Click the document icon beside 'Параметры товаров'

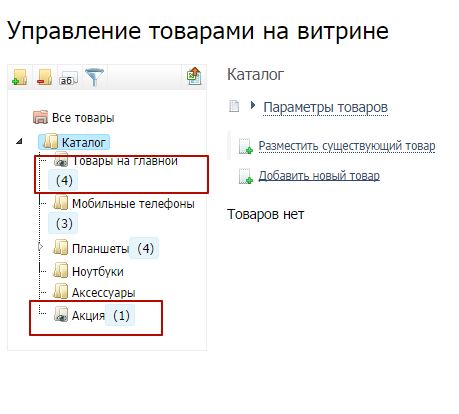pyautogui.click(x=234, y=106)
